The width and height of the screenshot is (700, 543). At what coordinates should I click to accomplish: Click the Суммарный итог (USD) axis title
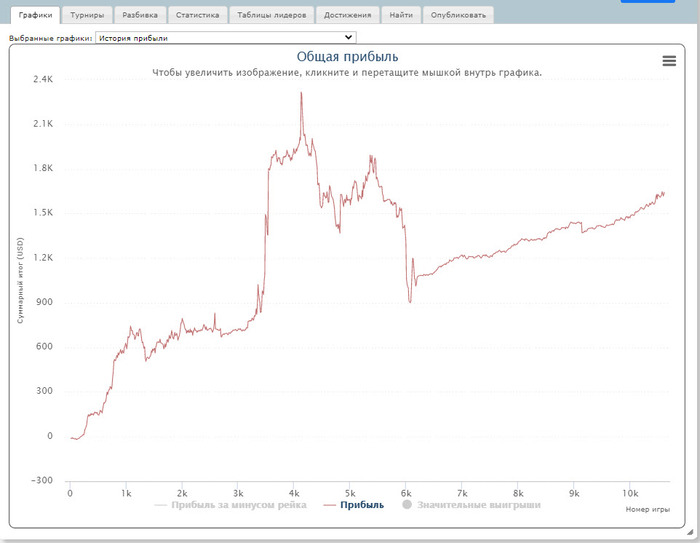pyautogui.click(x=20, y=280)
